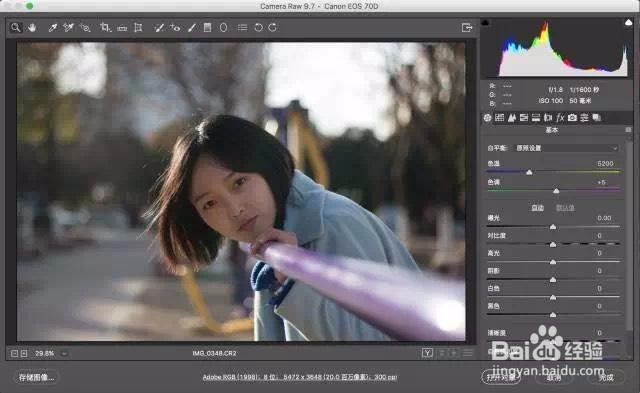Click the Tint value field +5

coord(602,182)
